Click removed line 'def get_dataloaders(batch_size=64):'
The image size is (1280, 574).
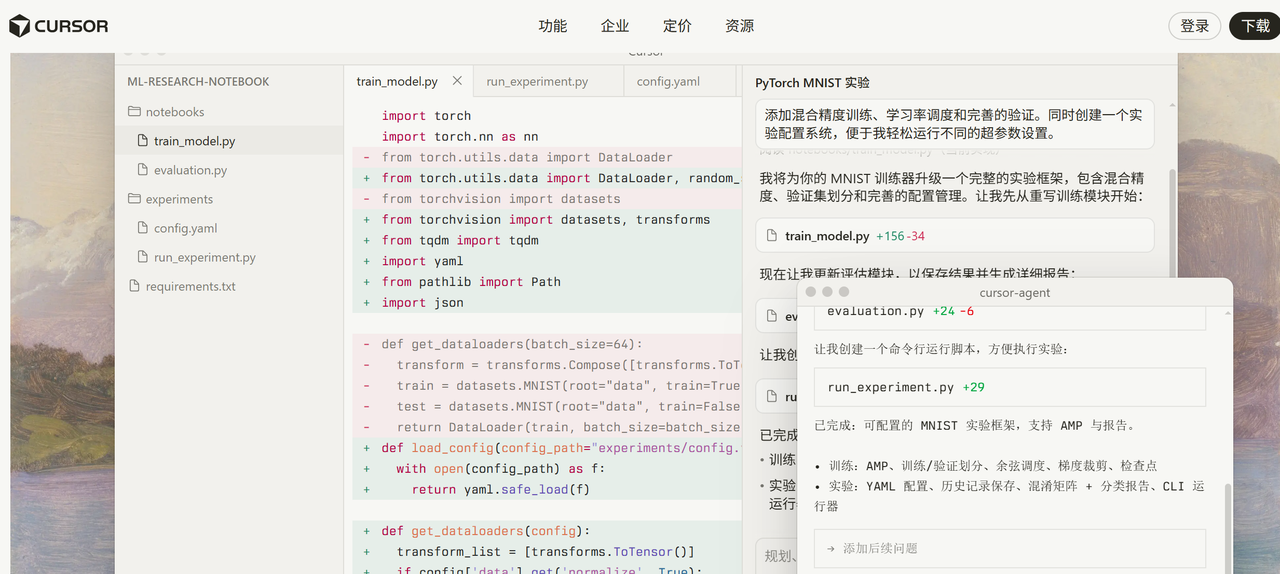coord(512,344)
